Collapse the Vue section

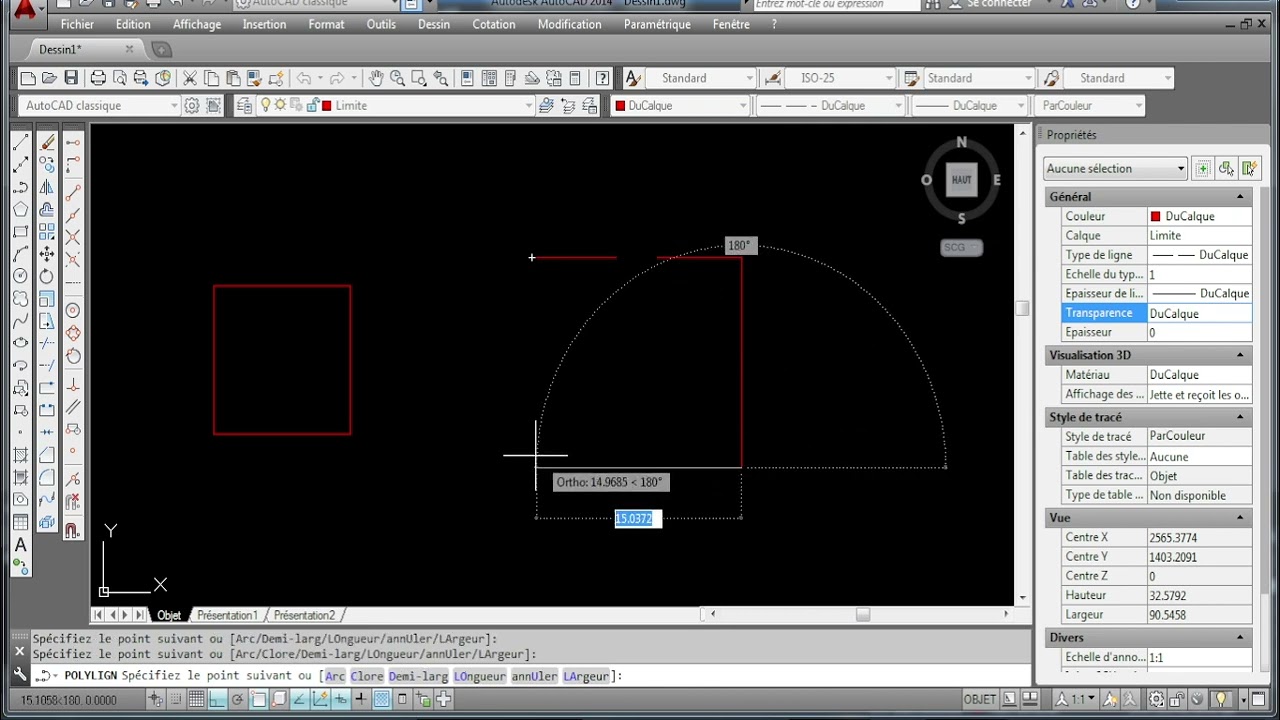[x=1240, y=518]
